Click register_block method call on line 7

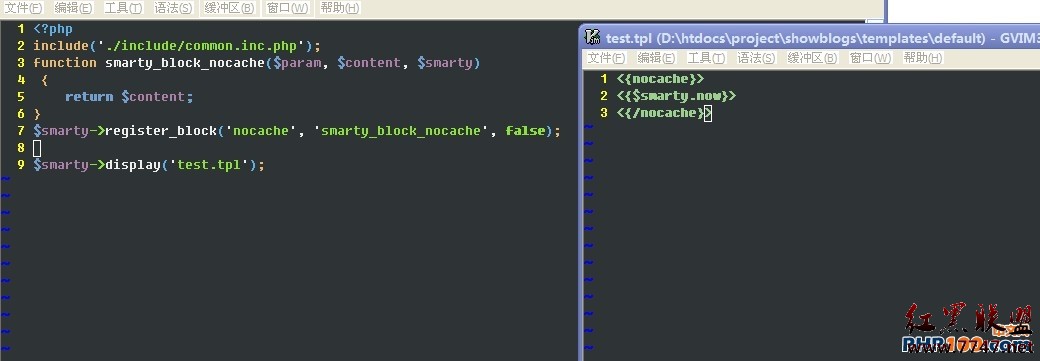(161, 131)
